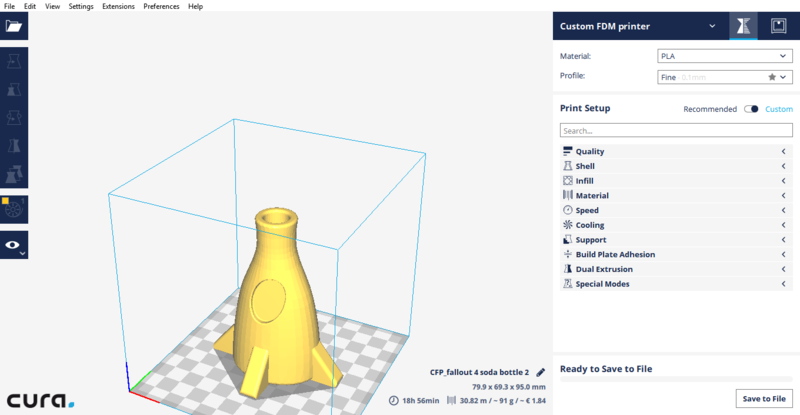800x415 pixels.
Task: Open the Edit menu
Action: 30,6
